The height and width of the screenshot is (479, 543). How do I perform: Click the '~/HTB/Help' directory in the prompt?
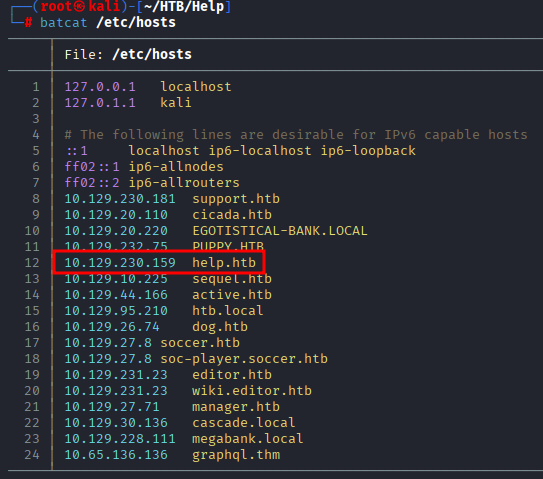[x=184, y=7]
